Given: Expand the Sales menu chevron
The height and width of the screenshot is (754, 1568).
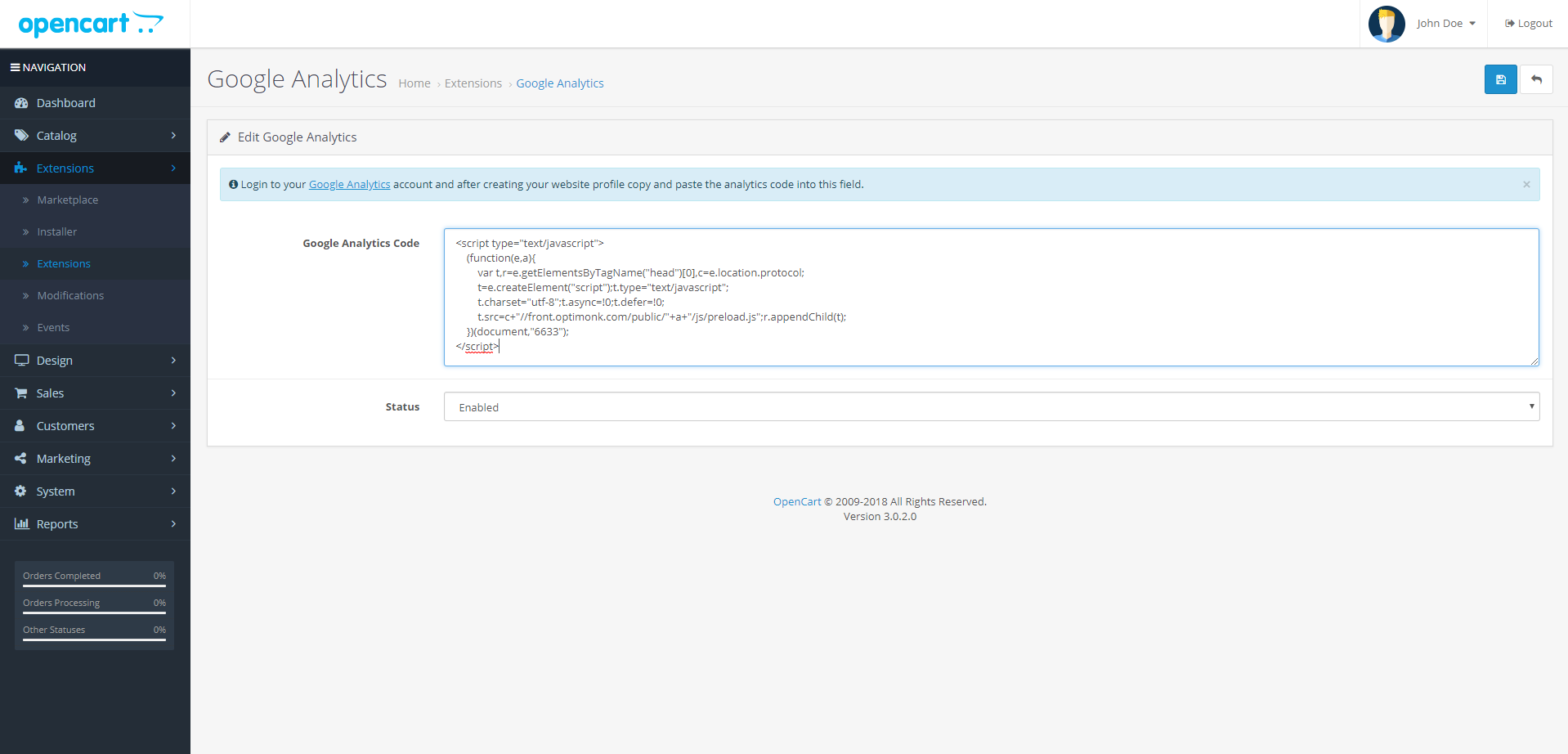Looking at the screenshot, I should (173, 393).
